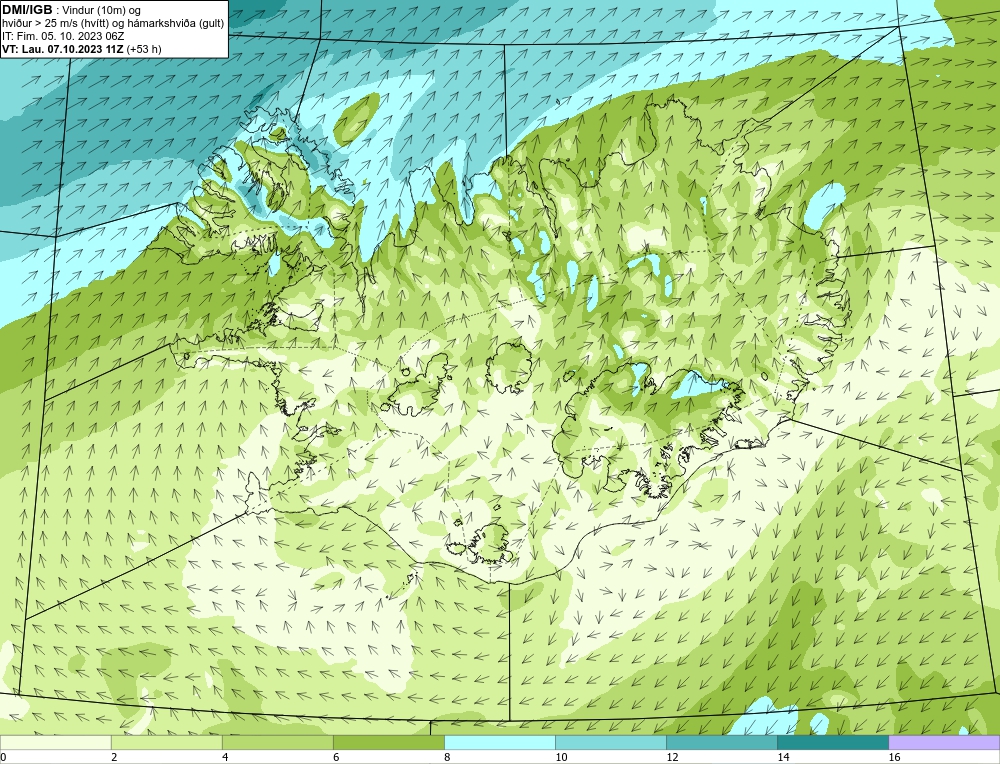This screenshot has width=1000, height=764.
Task: Select the 8–10 m/s light cyan swatch
Action: coord(500,742)
